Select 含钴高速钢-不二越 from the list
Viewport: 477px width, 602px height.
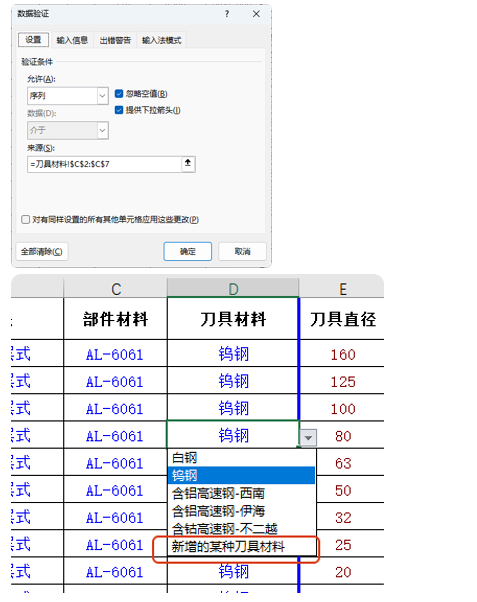(x=242, y=528)
